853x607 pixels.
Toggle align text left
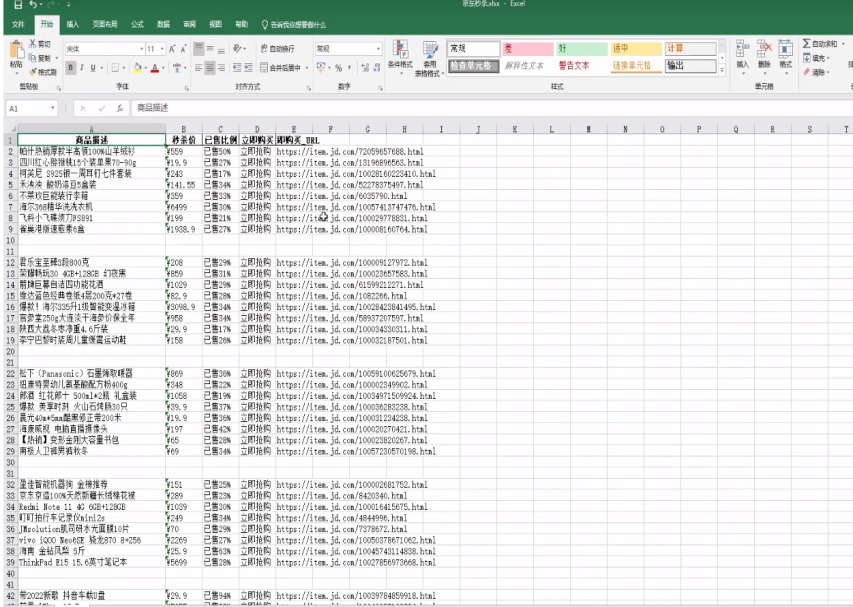tap(199, 68)
